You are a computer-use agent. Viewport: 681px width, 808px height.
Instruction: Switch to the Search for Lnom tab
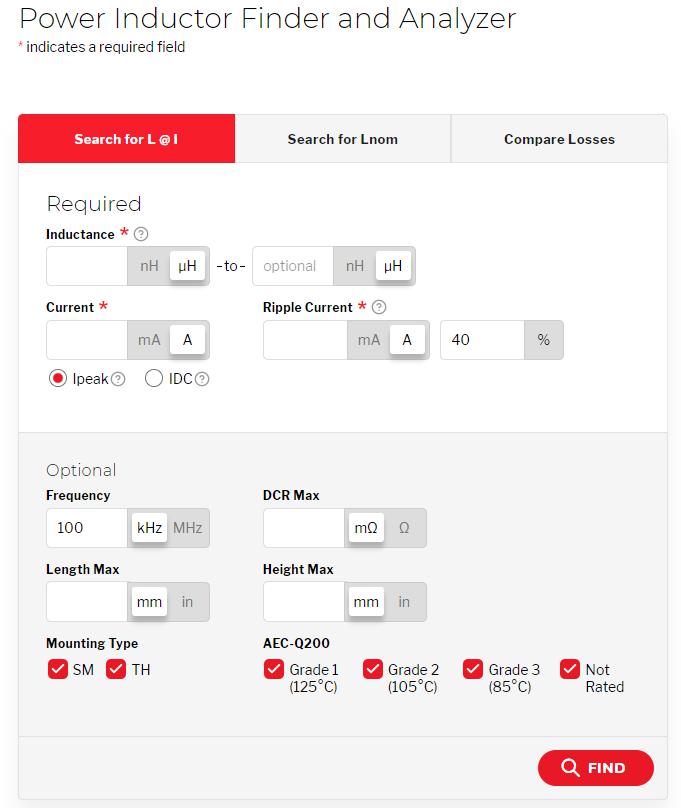[343, 139]
